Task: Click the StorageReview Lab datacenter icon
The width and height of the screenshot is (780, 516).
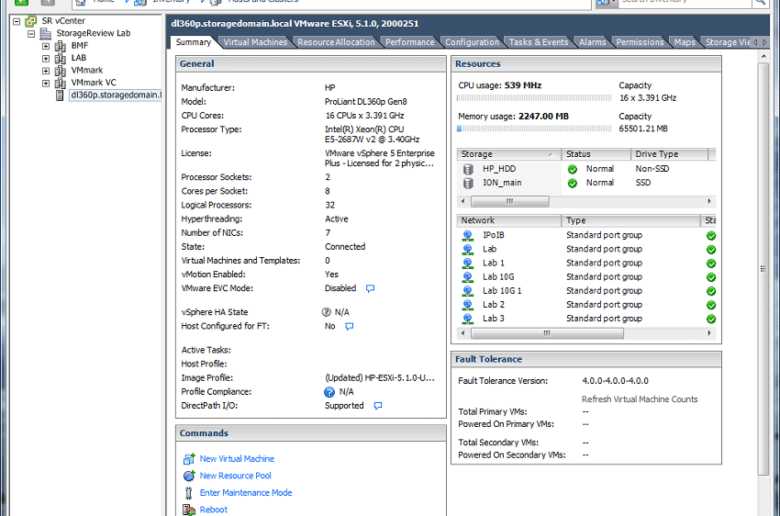Action: pos(46,33)
